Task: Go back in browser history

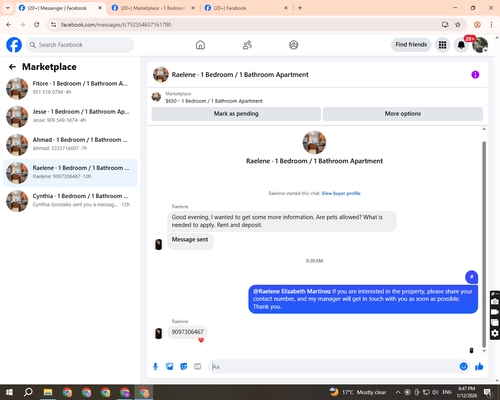Action: 9,25
